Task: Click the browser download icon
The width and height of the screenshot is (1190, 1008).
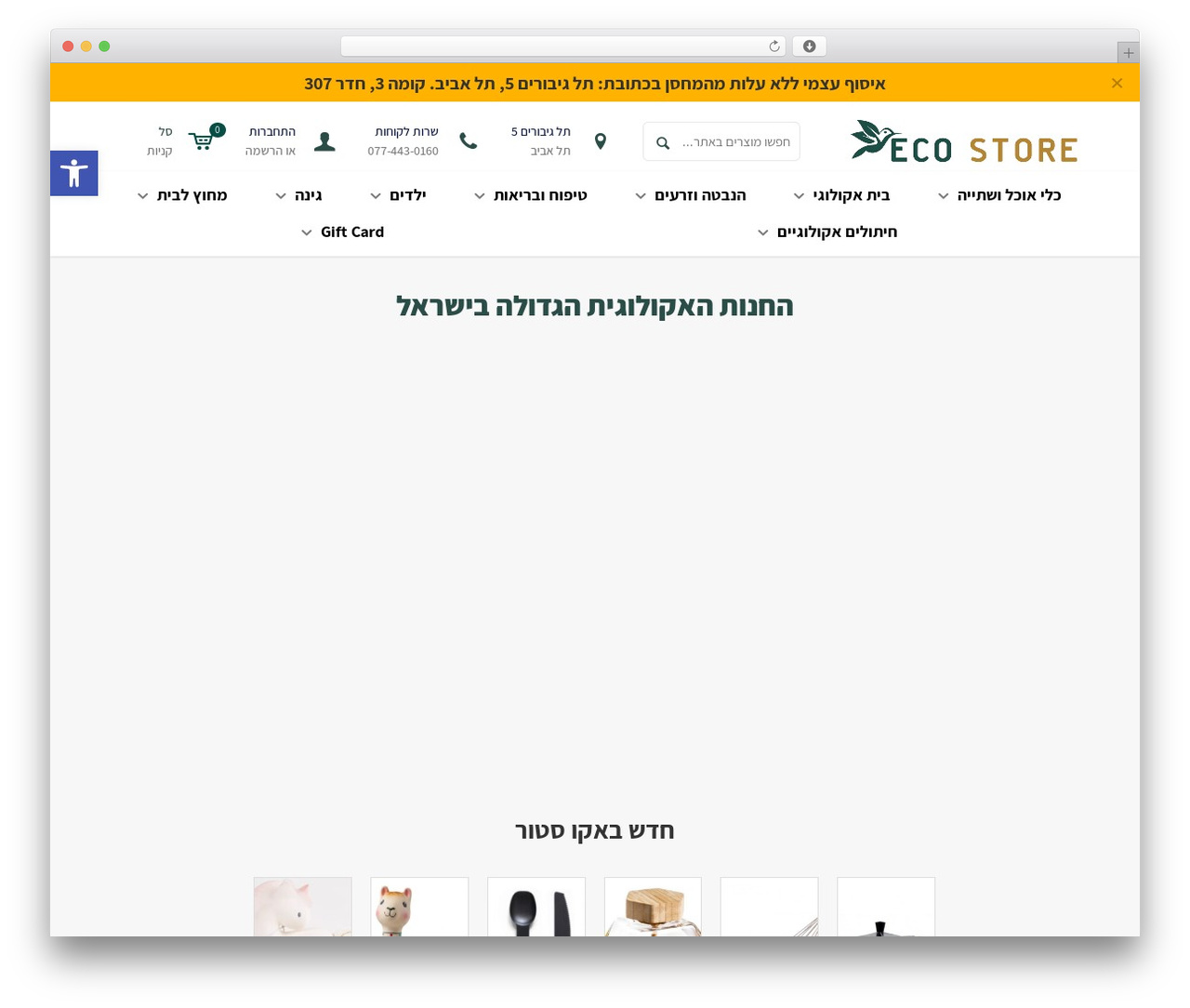Action: pyautogui.click(x=809, y=46)
